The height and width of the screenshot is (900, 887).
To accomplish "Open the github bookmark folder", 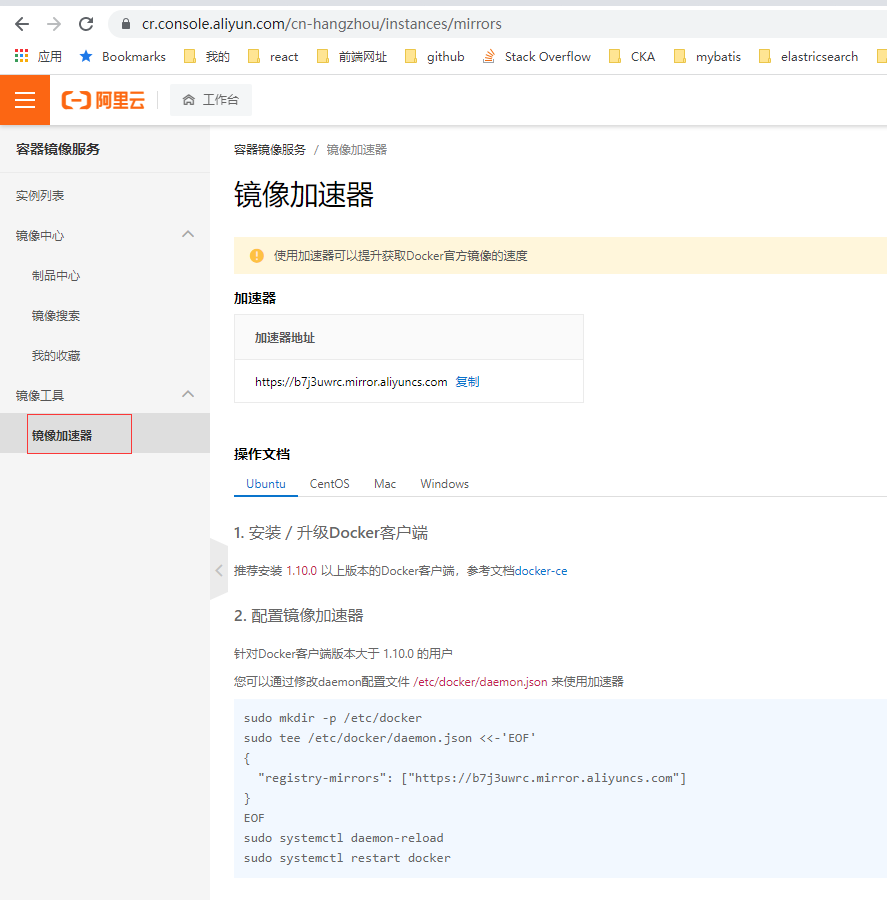I will (x=435, y=56).
